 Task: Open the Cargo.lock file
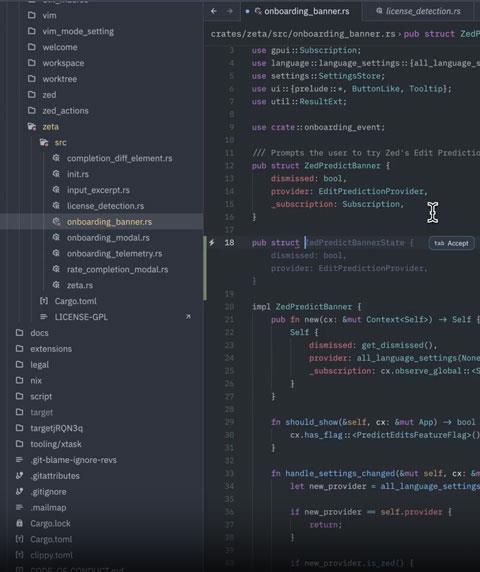coord(50,523)
